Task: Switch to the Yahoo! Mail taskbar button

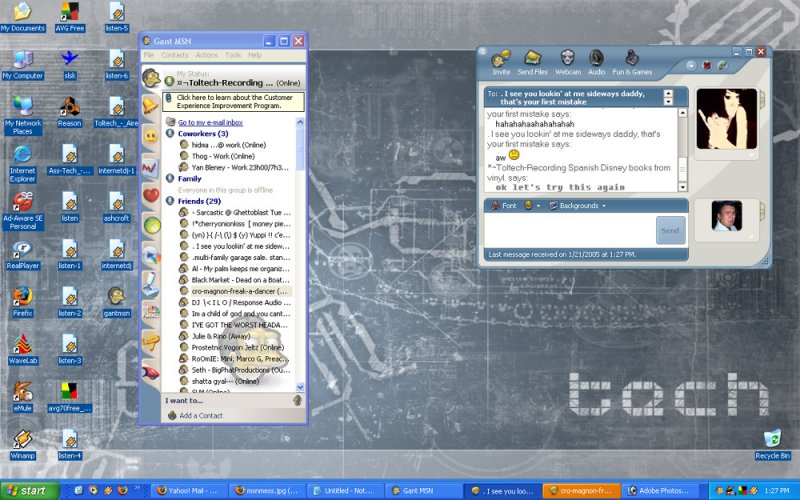Action: click(187, 491)
